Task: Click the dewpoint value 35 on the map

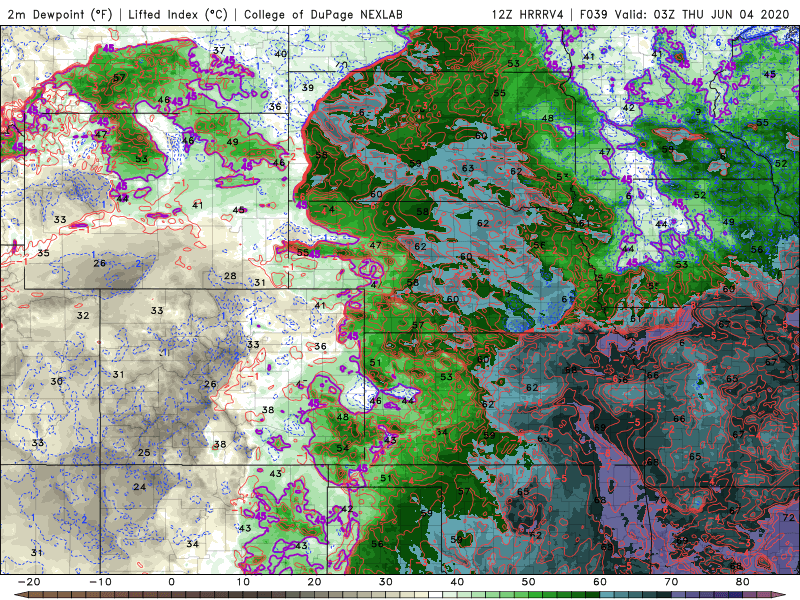Action: [x=43, y=253]
